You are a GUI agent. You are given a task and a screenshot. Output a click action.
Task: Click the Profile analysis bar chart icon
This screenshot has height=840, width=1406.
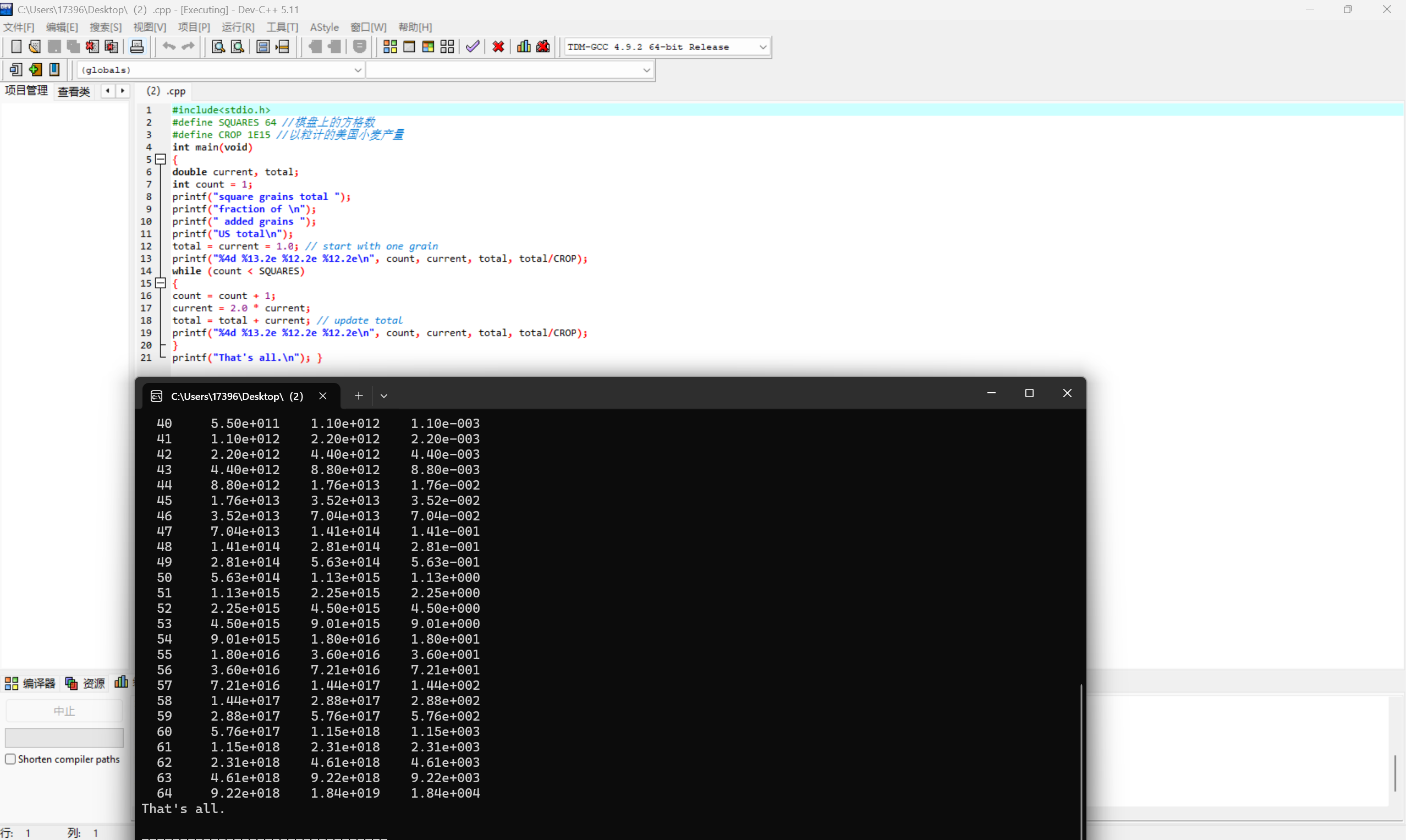[524, 47]
